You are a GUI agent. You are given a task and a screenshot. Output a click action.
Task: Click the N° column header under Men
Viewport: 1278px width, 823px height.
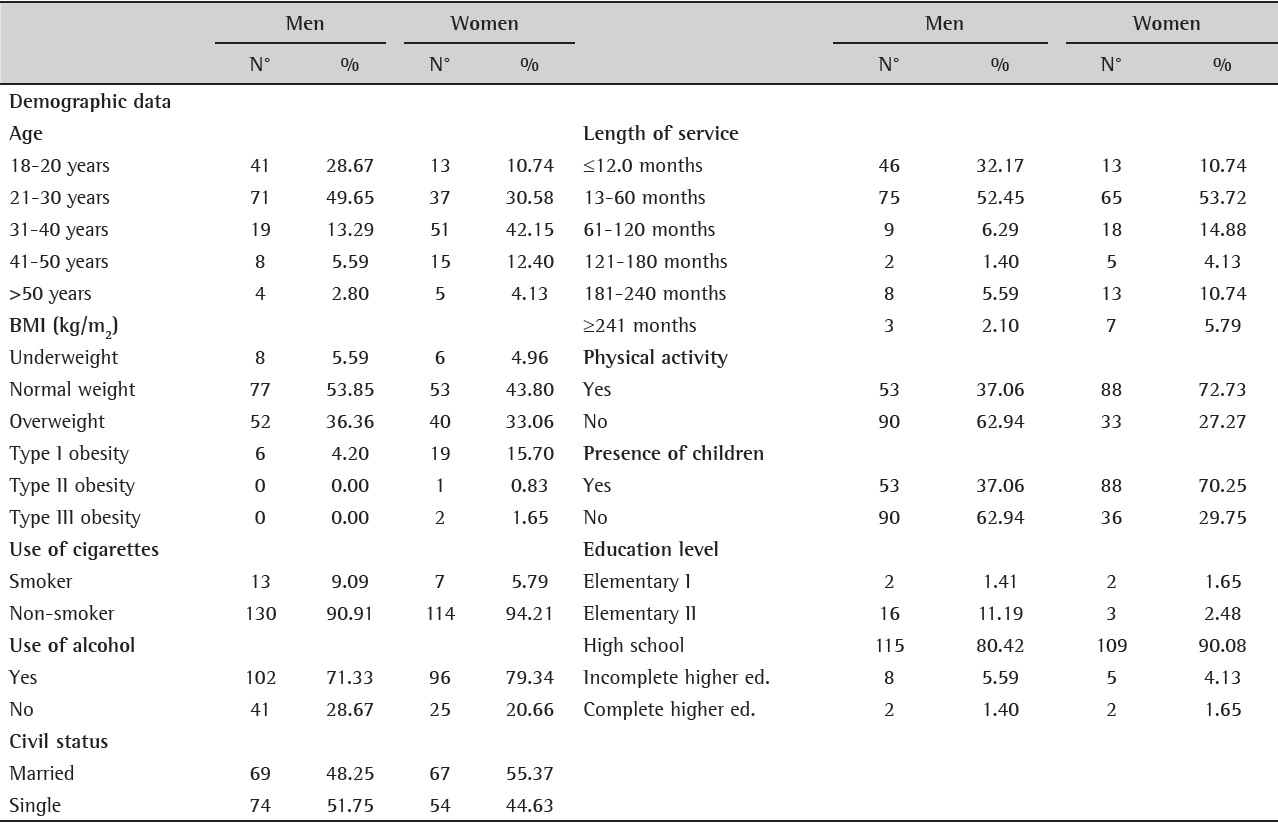(260, 64)
